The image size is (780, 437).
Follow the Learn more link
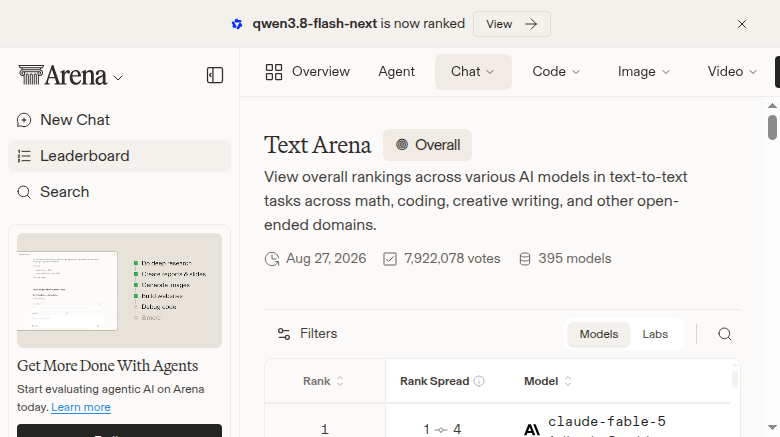(81, 407)
